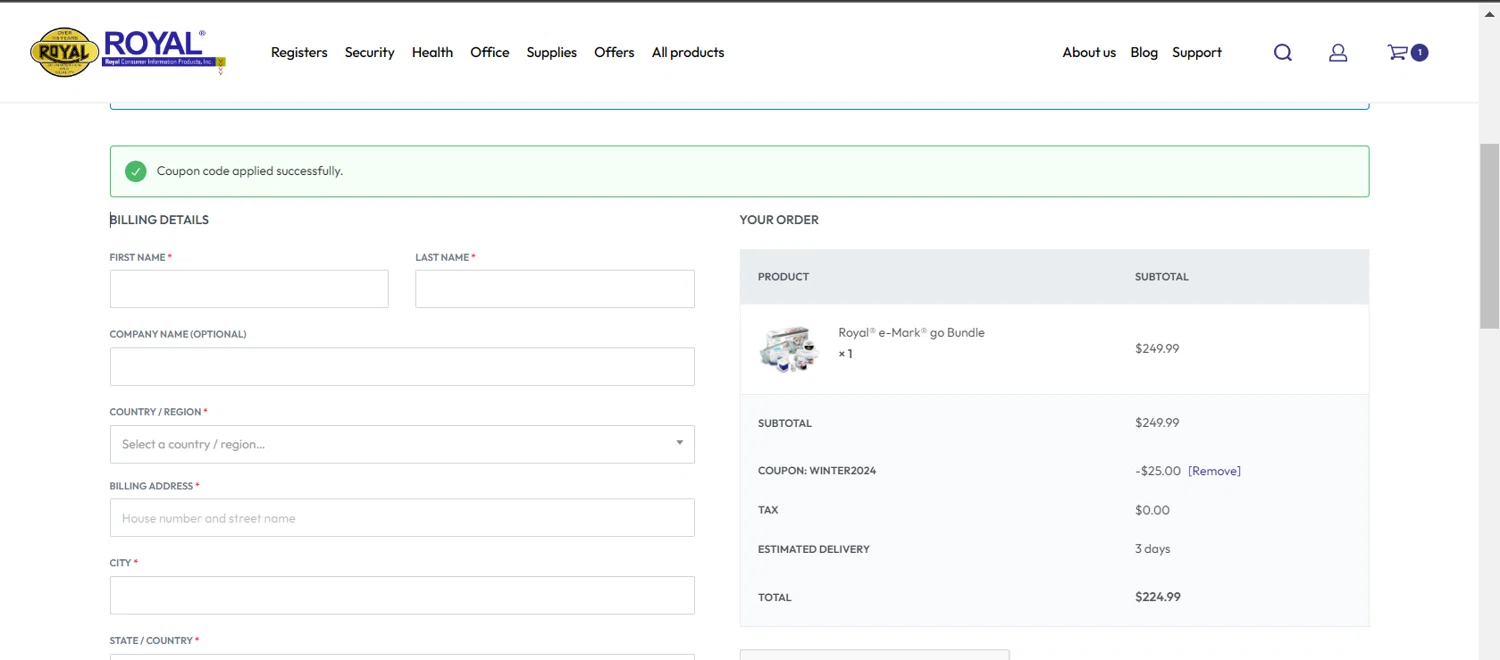
Task: Open the Health menu
Action: pos(432,52)
